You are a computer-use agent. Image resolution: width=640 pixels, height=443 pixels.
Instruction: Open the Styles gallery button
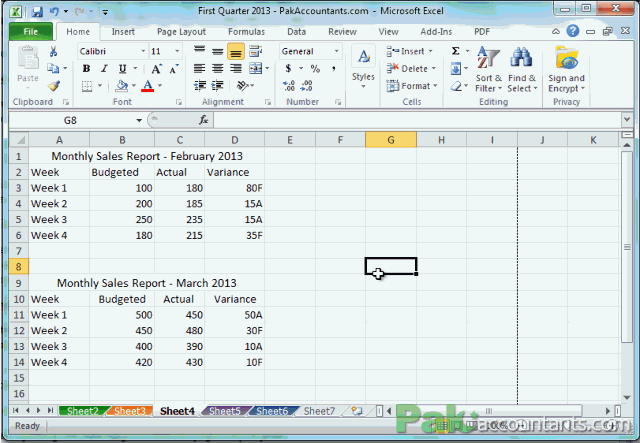pos(363,68)
